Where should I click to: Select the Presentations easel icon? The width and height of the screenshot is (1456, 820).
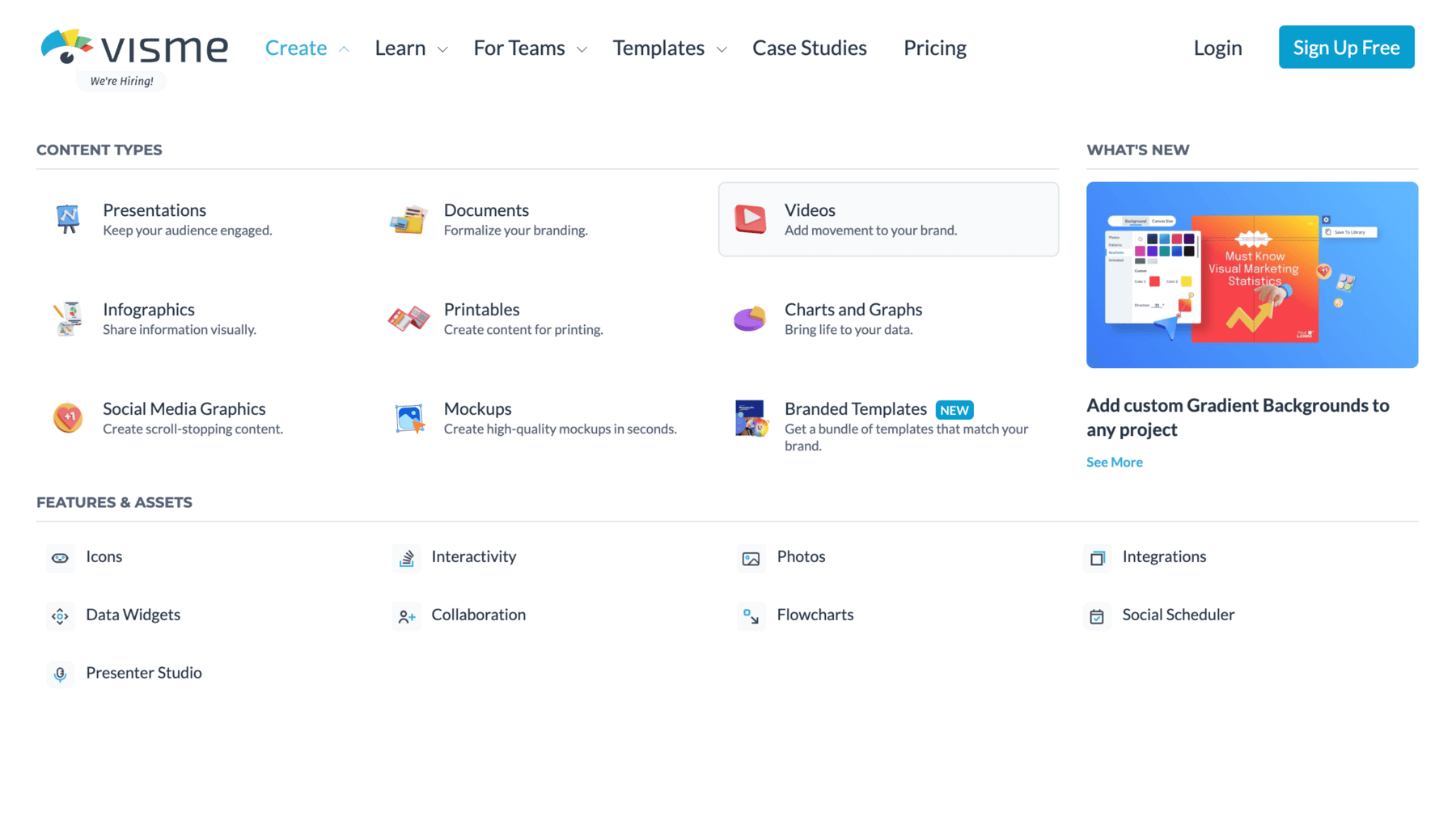click(x=68, y=218)
